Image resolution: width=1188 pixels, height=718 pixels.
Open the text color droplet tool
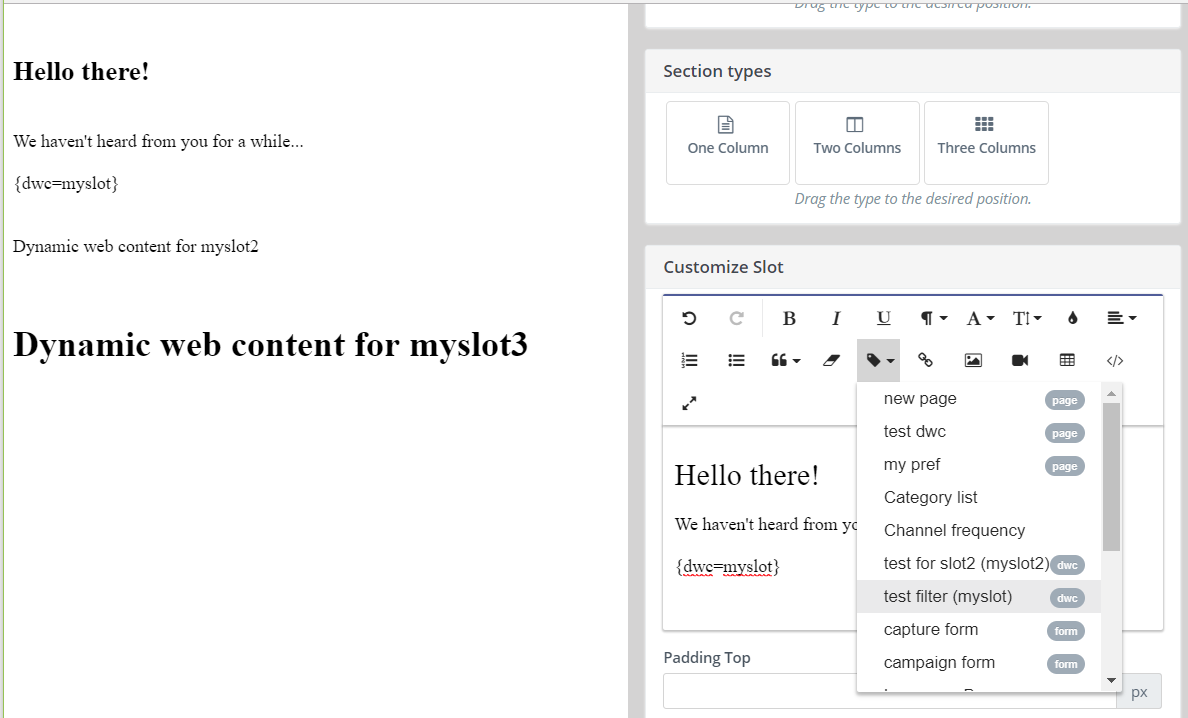(1073, 319)
